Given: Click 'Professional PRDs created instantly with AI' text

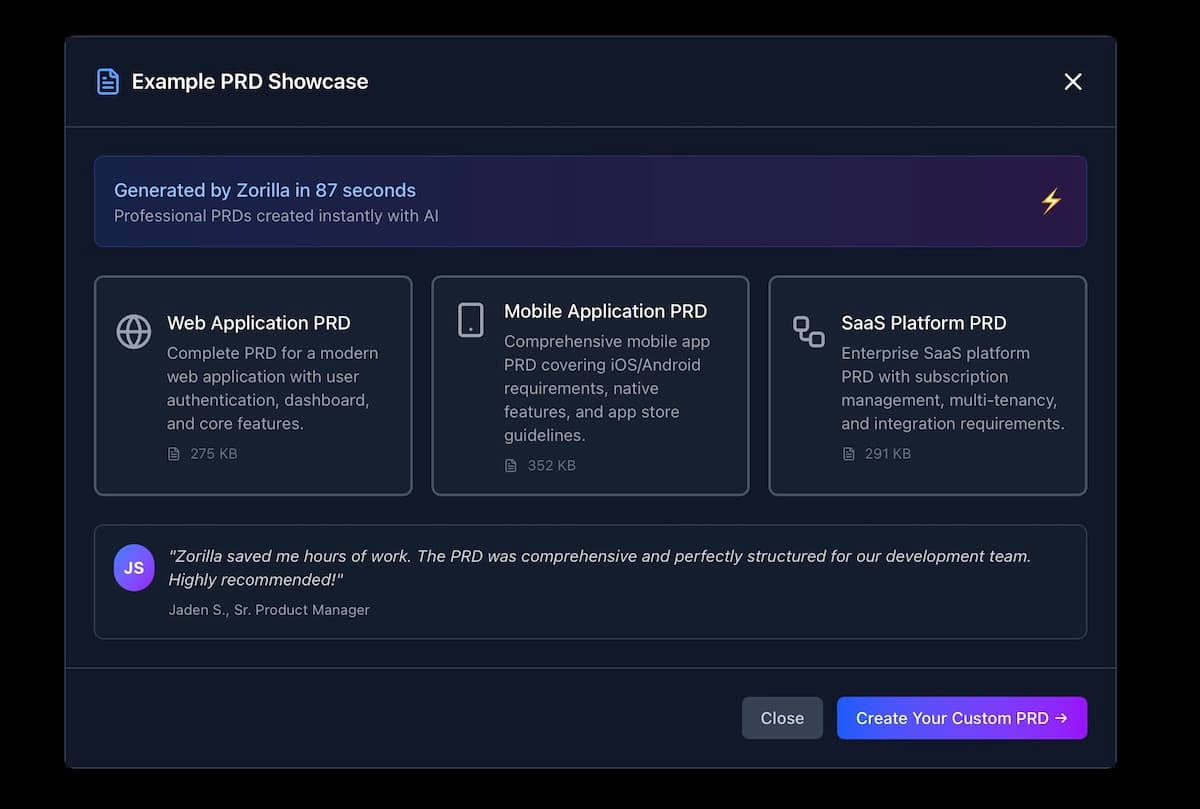Looking at the screenshot, I should 276,216.
